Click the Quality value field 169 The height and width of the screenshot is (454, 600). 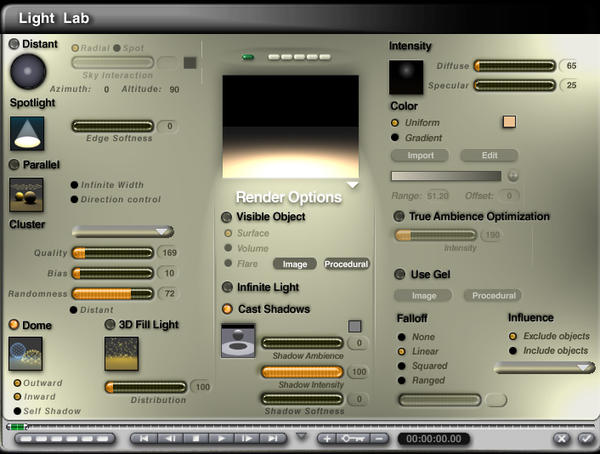pos(169,253)
